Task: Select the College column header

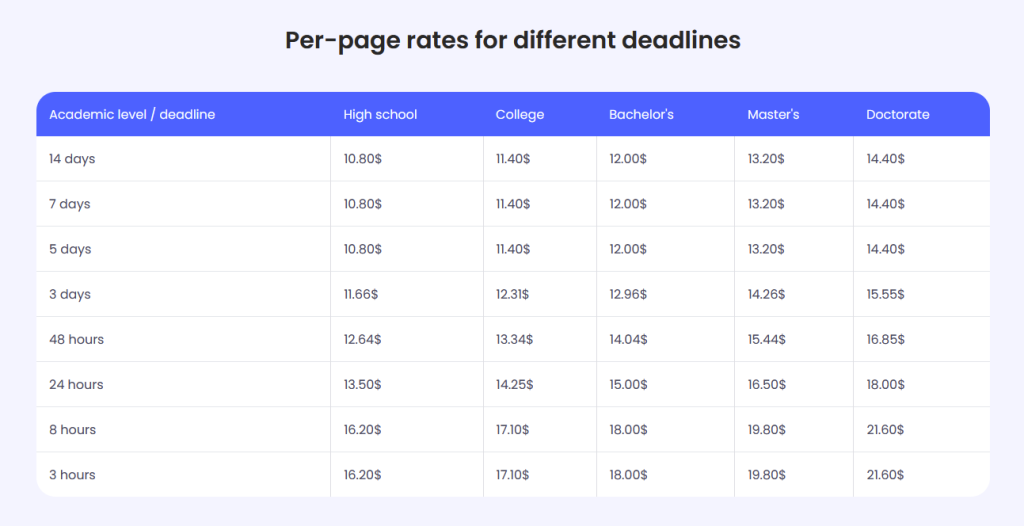Action: tap(520, 115)
